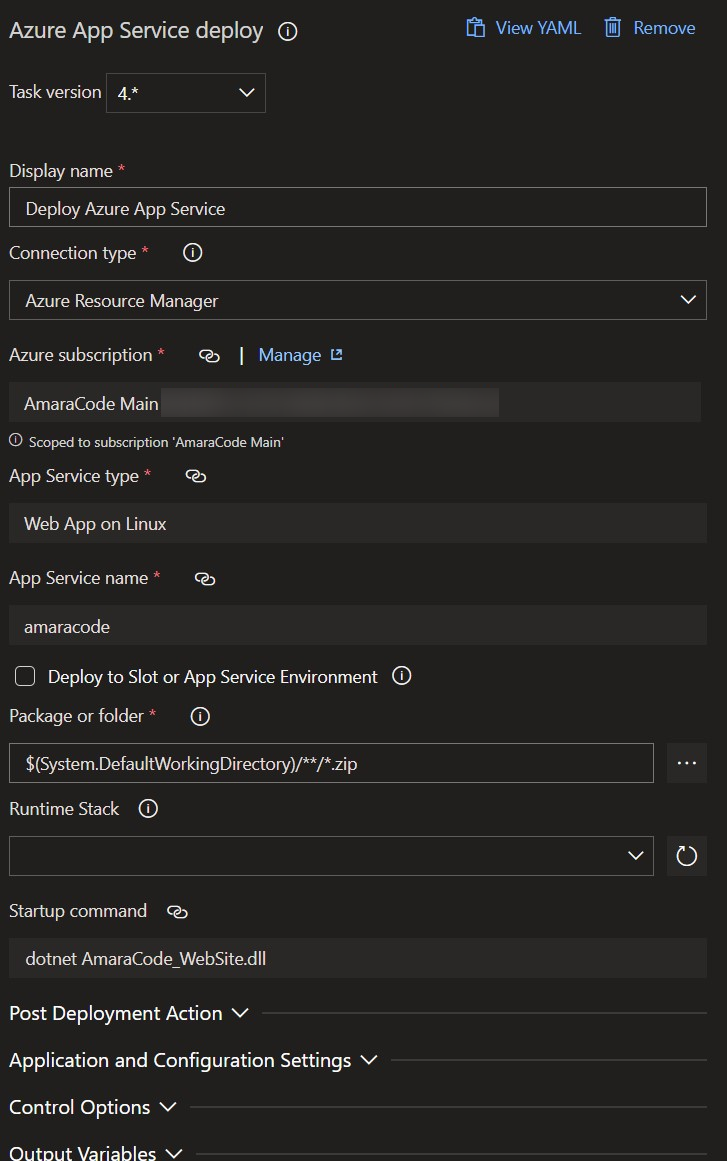
Task: Open the Manage subscriptions link
Action: coord(289,355)
